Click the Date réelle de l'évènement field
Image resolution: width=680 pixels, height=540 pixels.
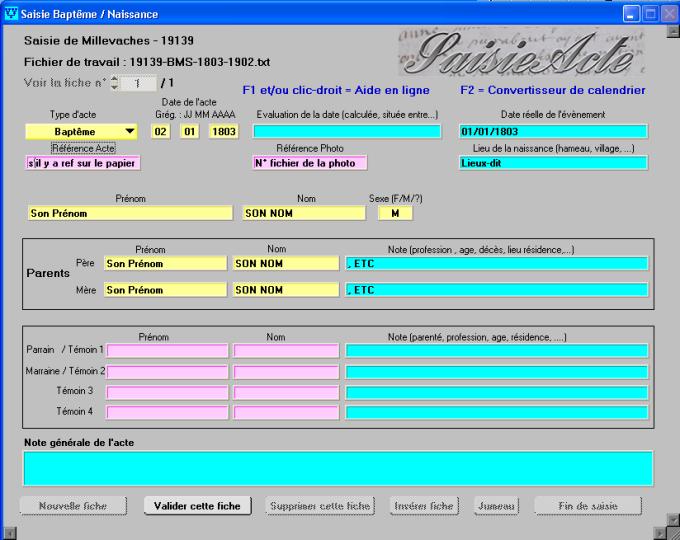pos(553,131)
